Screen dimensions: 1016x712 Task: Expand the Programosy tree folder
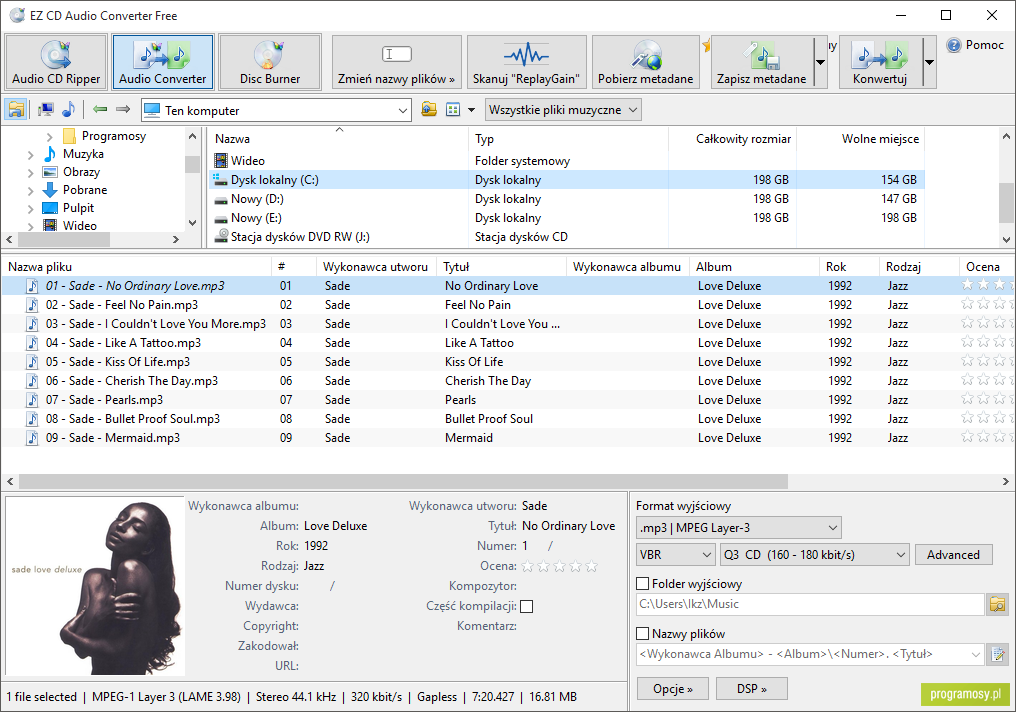[49, 137]
